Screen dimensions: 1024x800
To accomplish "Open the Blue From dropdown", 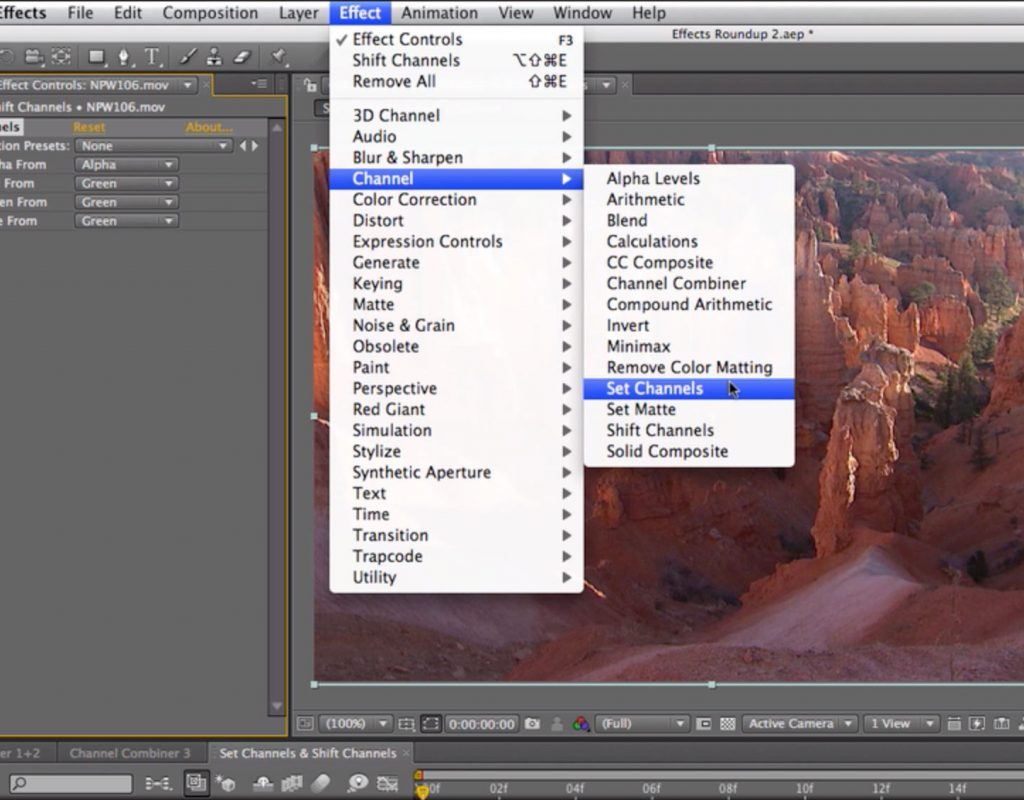I will pos(127,221).
